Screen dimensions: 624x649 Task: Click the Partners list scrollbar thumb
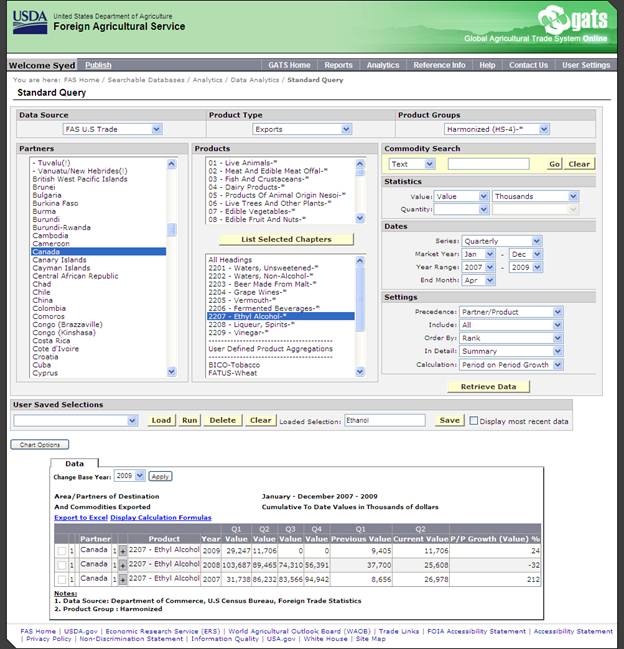172,230
